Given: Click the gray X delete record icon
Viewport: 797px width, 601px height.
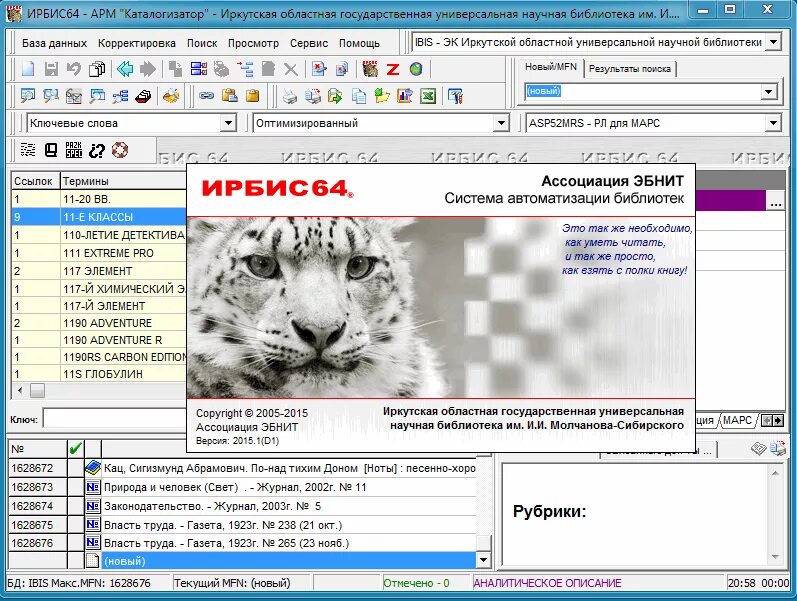Looking at the screenshot, I should (291, 69).
